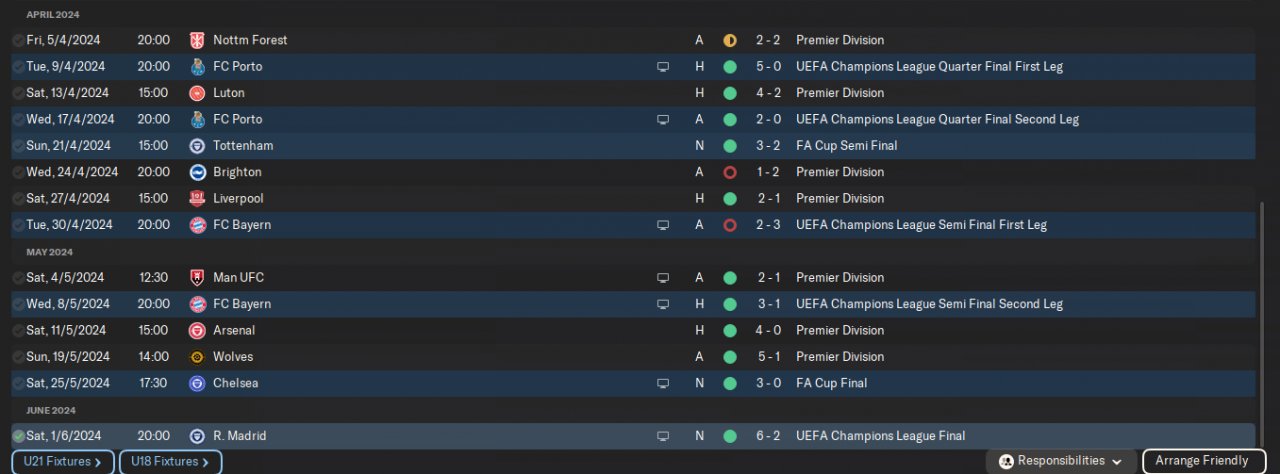The image size is (1280, 474).
Task: Click the TV broadcast icon for Chelsea match
Action: tap(662, 383)
